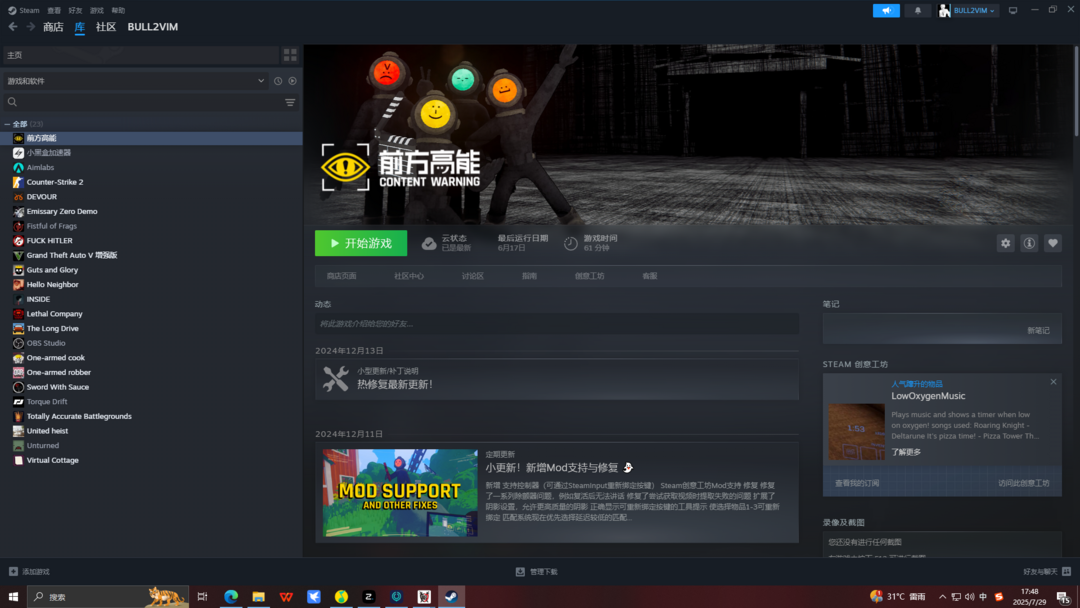The image size is (1080, 608).
Task: Click 开始游戏 play button
Action: [x=361, y=243]
